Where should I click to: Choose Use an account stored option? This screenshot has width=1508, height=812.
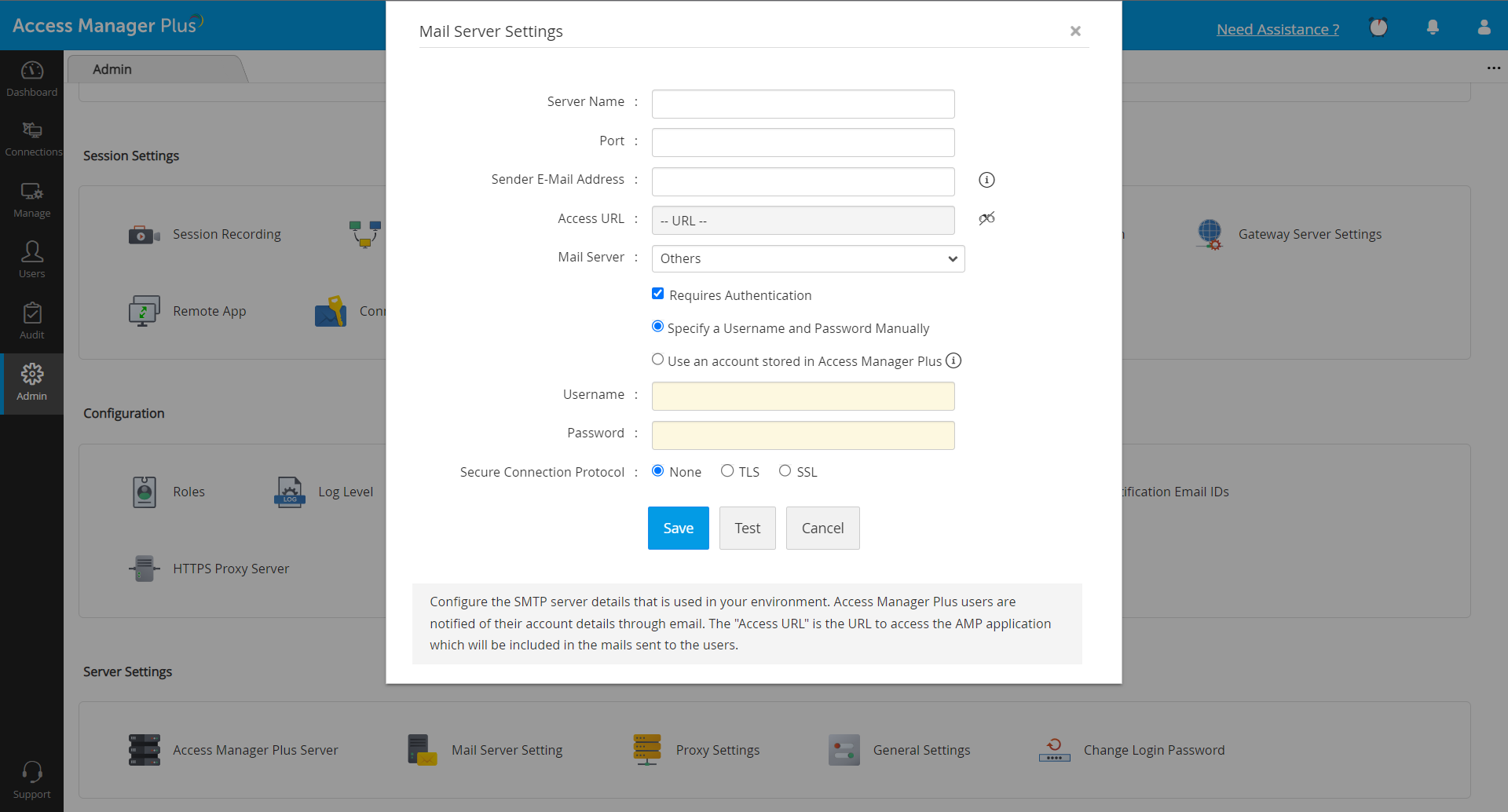coord(658,360)
